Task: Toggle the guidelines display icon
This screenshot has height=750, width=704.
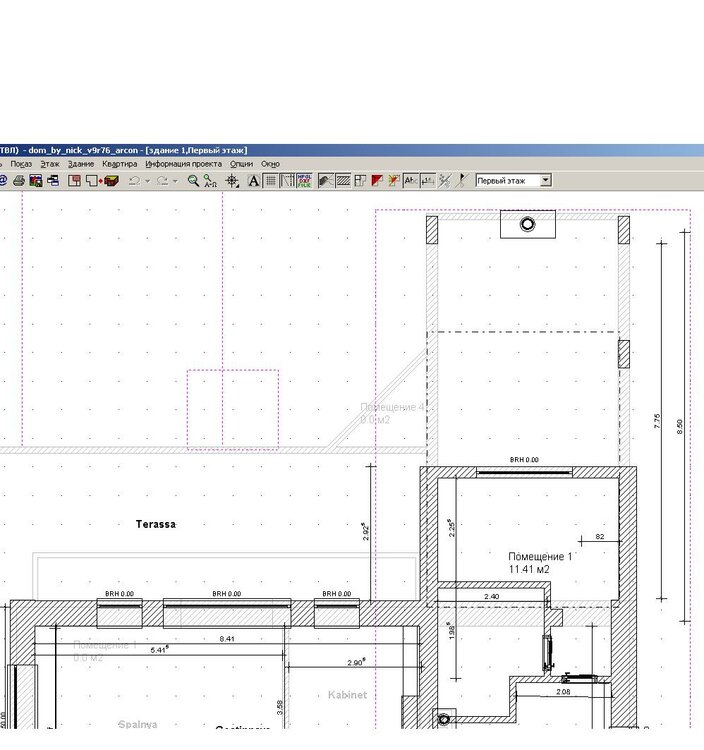Action: tap(287, 181)
